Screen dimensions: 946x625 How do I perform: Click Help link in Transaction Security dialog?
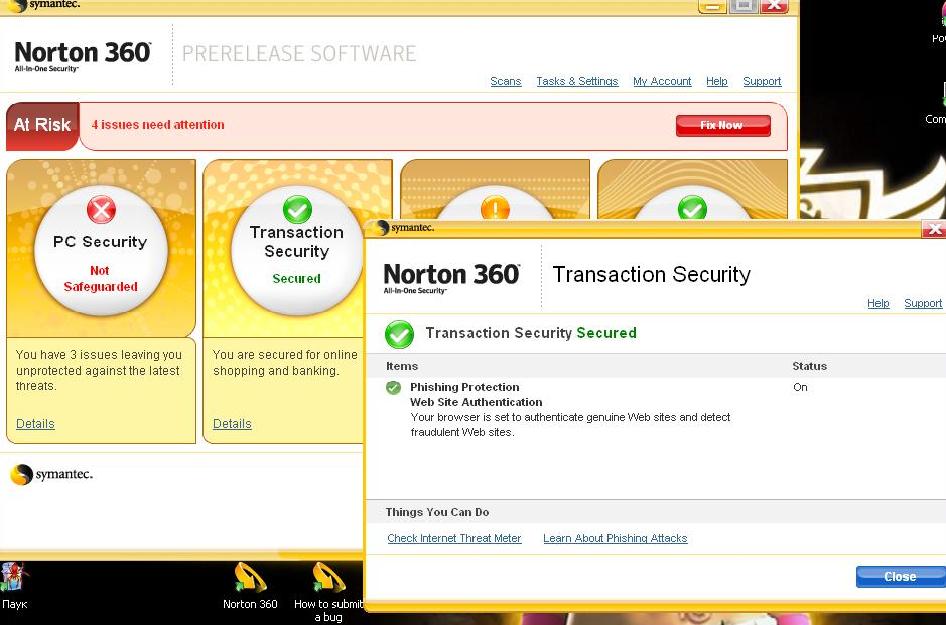tap(878, 303)
